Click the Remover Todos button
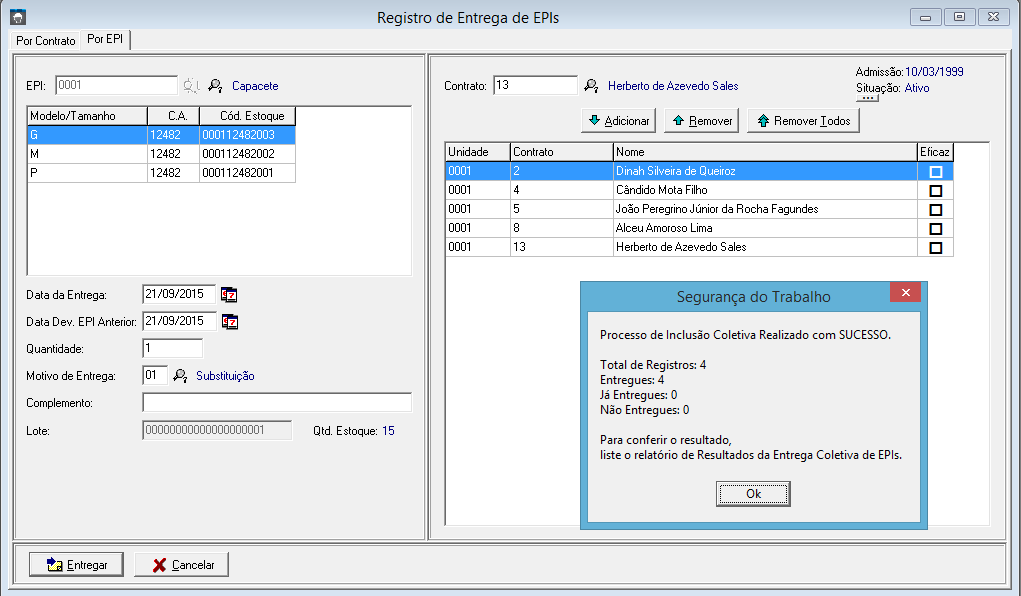This screenshot has height=596, width=1021. point(803,121)
